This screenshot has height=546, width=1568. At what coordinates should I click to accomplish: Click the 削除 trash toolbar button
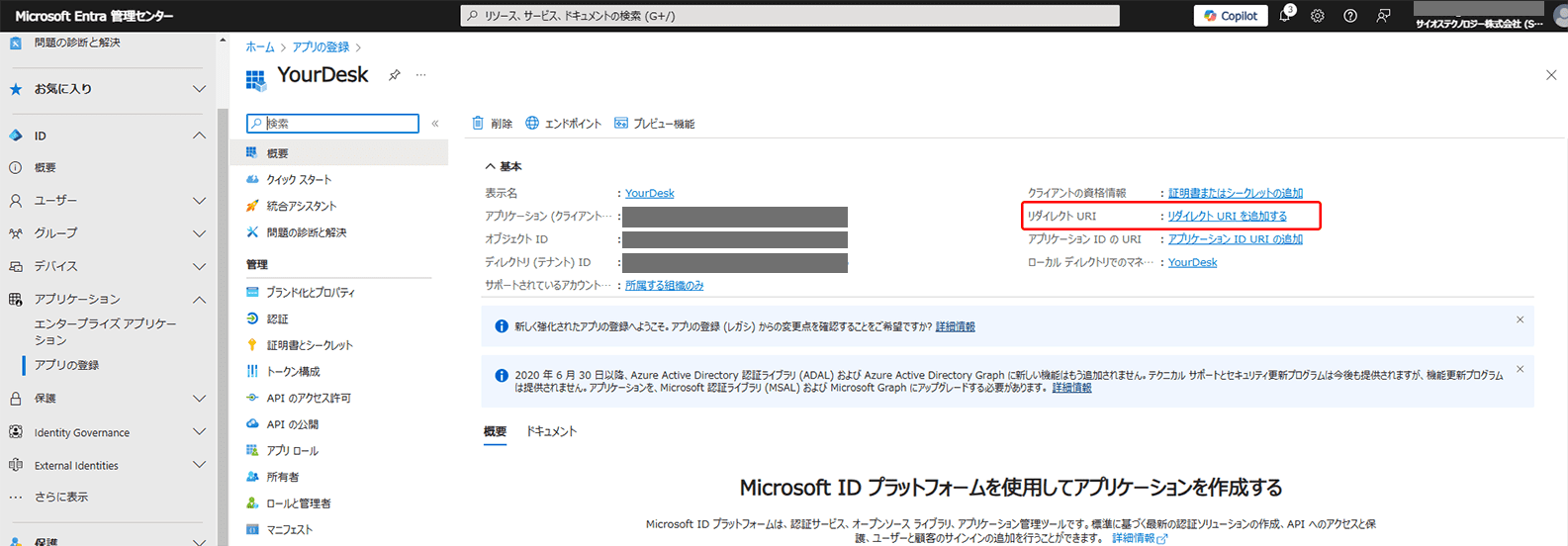click(492, 124)
